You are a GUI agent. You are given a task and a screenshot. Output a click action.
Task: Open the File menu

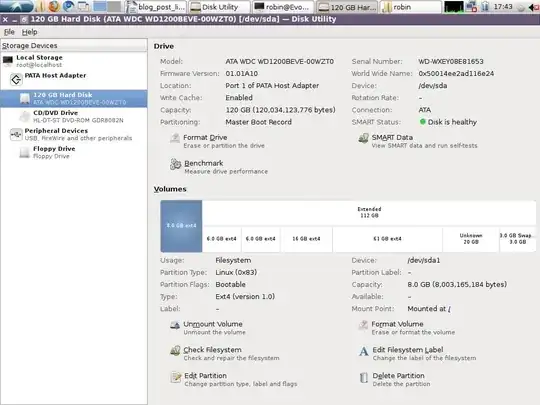click(x=9, y=32)
